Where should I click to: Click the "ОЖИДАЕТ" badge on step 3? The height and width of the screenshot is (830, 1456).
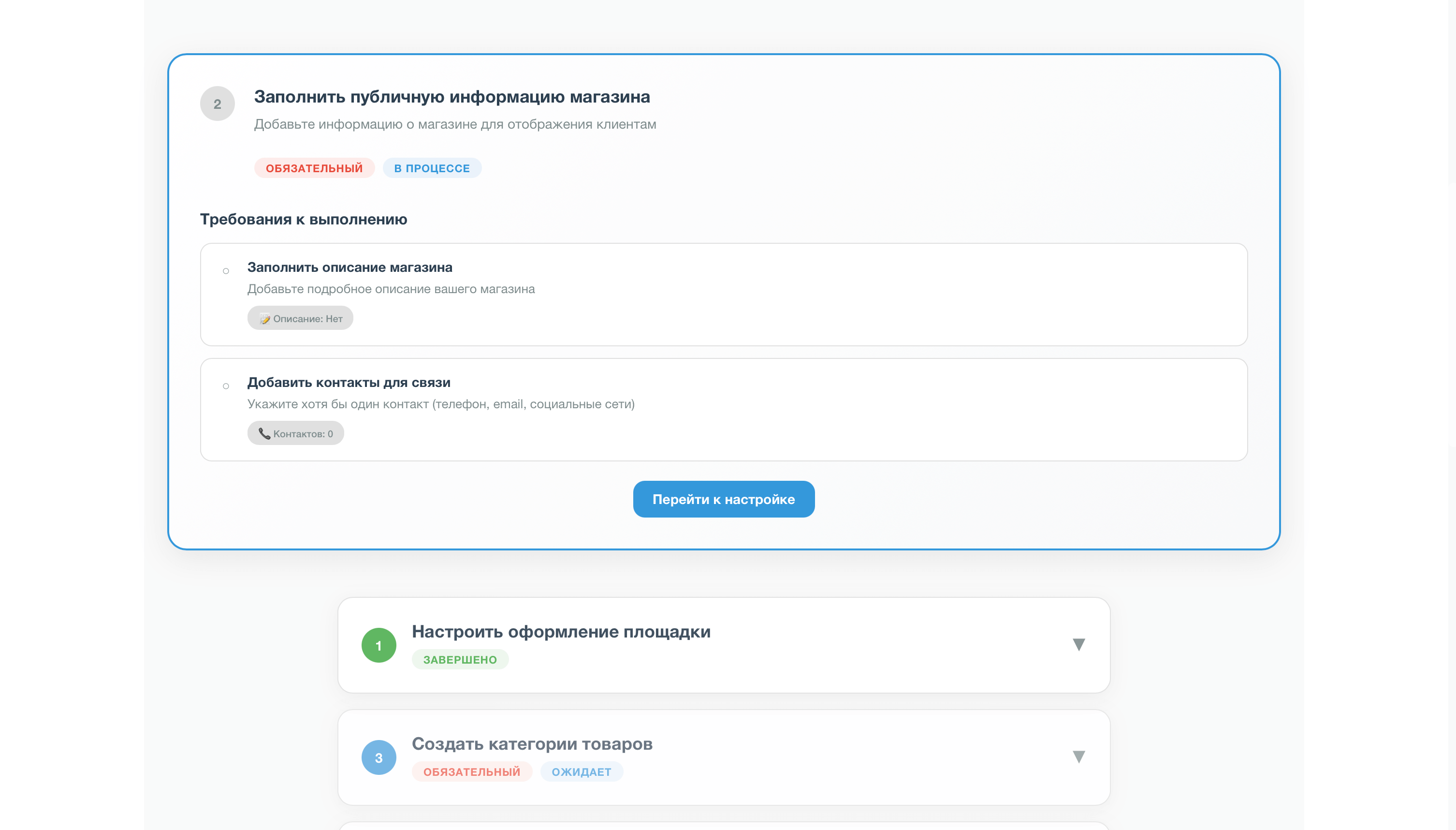tap(582, 771)
